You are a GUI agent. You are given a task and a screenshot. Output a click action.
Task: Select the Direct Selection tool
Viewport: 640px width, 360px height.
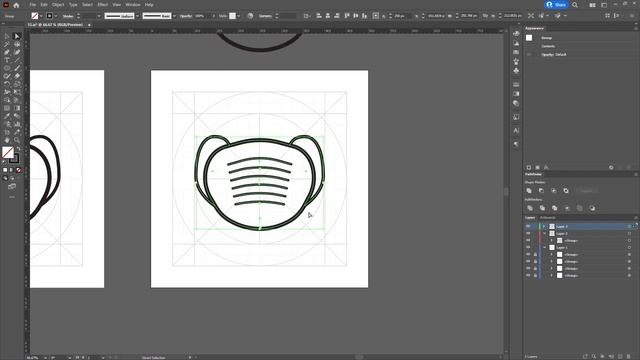pyautogui.click(x=17, y=36)
